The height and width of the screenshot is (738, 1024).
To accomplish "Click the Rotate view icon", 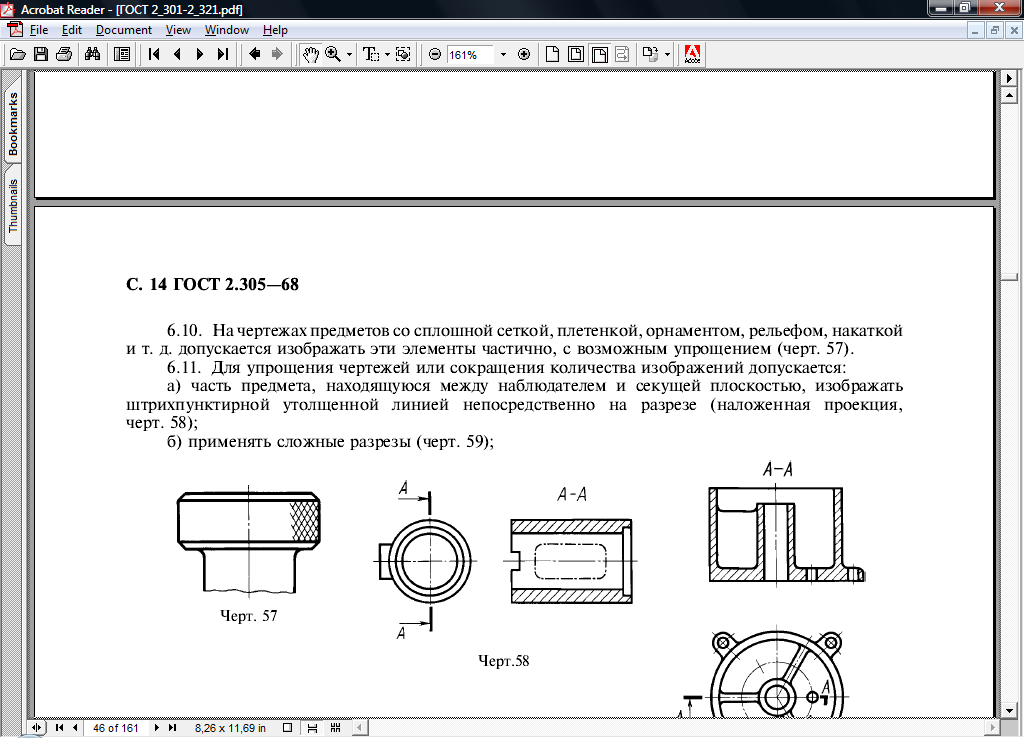I will click(x=650, y=54).
